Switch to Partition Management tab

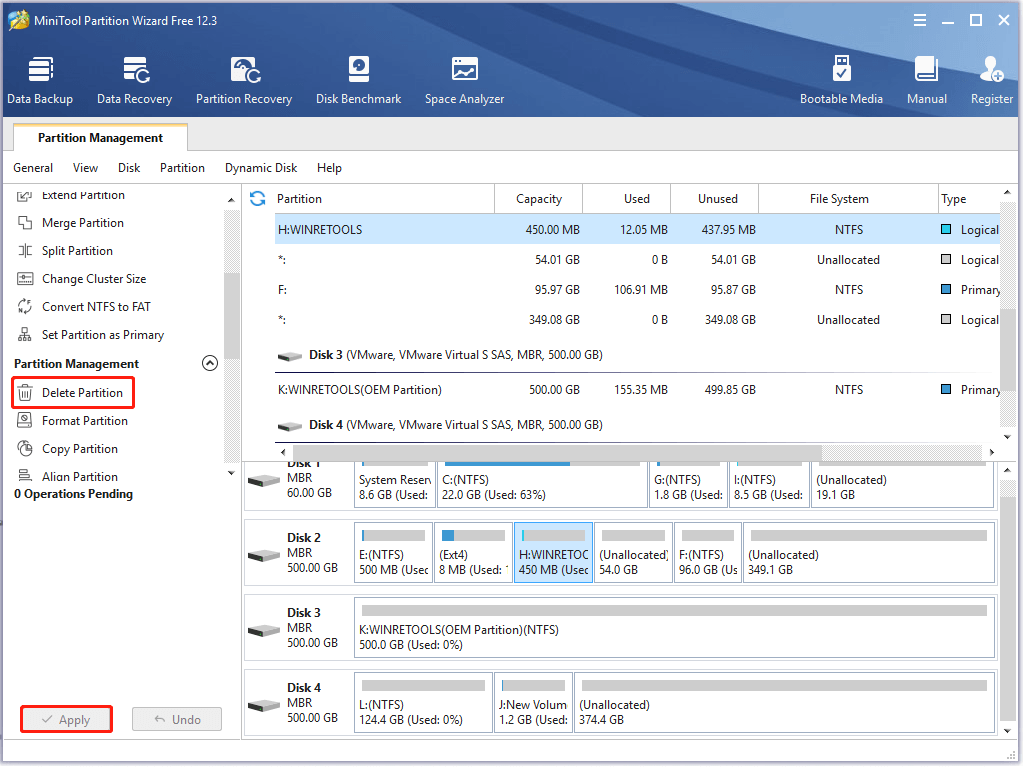click(x=100, y=138)
